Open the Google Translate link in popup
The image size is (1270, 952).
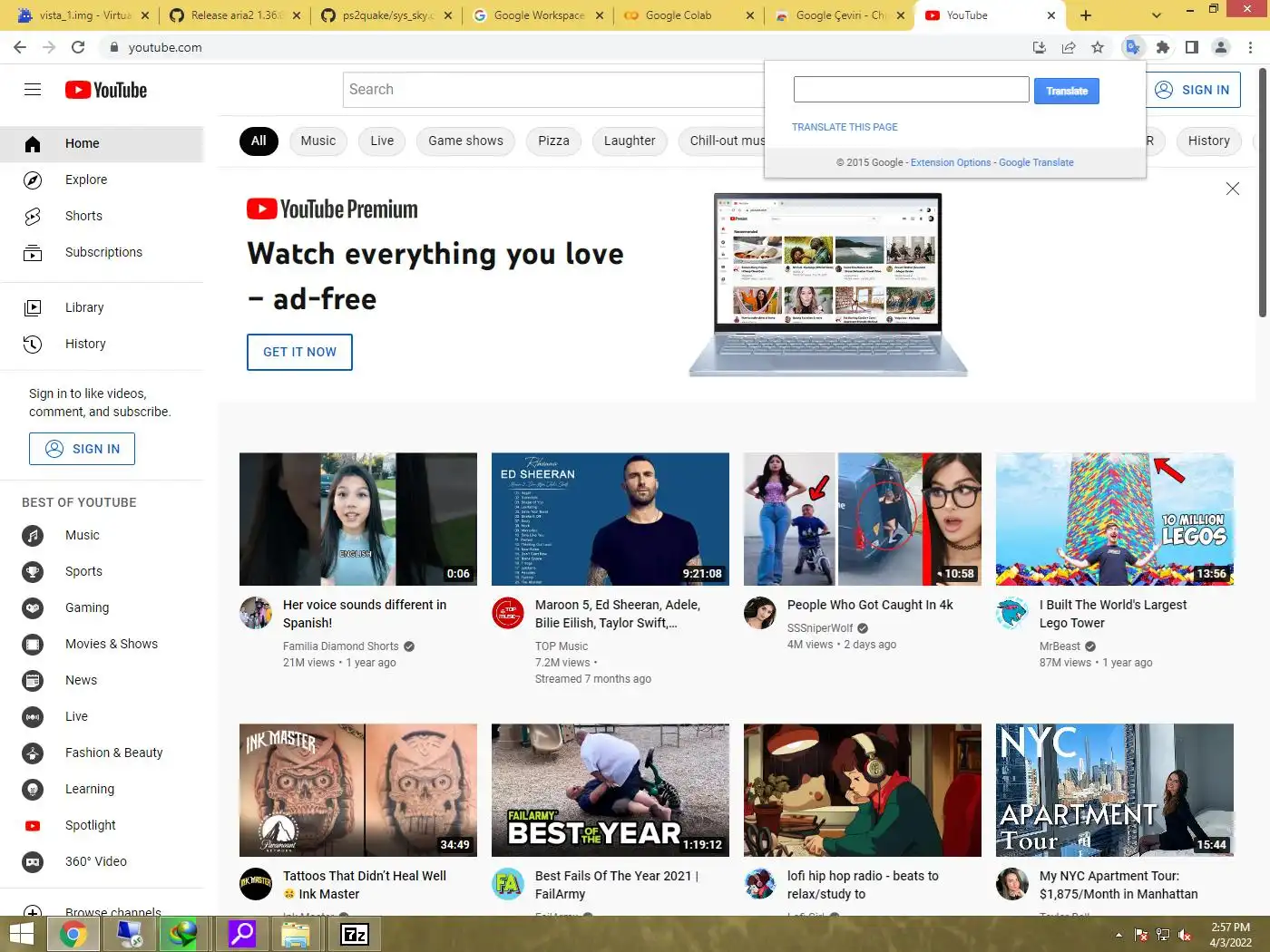(1036, 162)
